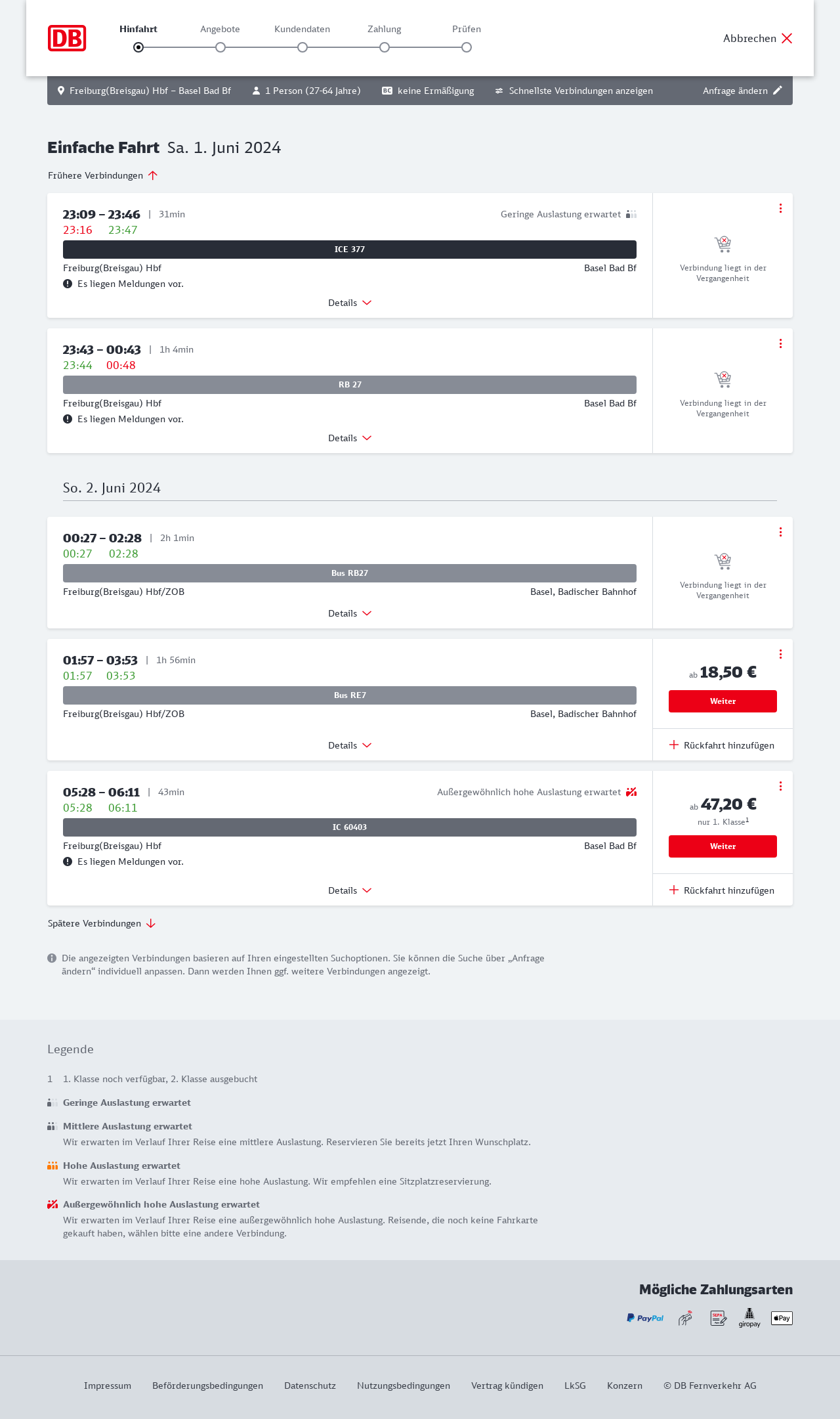Open three-dot menu for Bus RE7 connection
Image resolution: width=840 pixels, height=1419 pixels.
[x=780, y=654]
